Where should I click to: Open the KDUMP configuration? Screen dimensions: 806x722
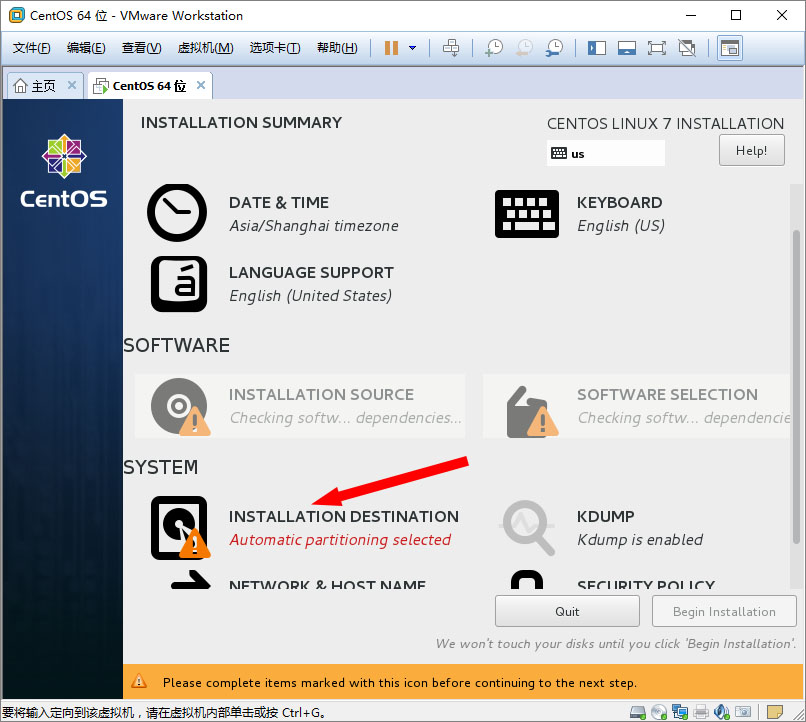527,527
